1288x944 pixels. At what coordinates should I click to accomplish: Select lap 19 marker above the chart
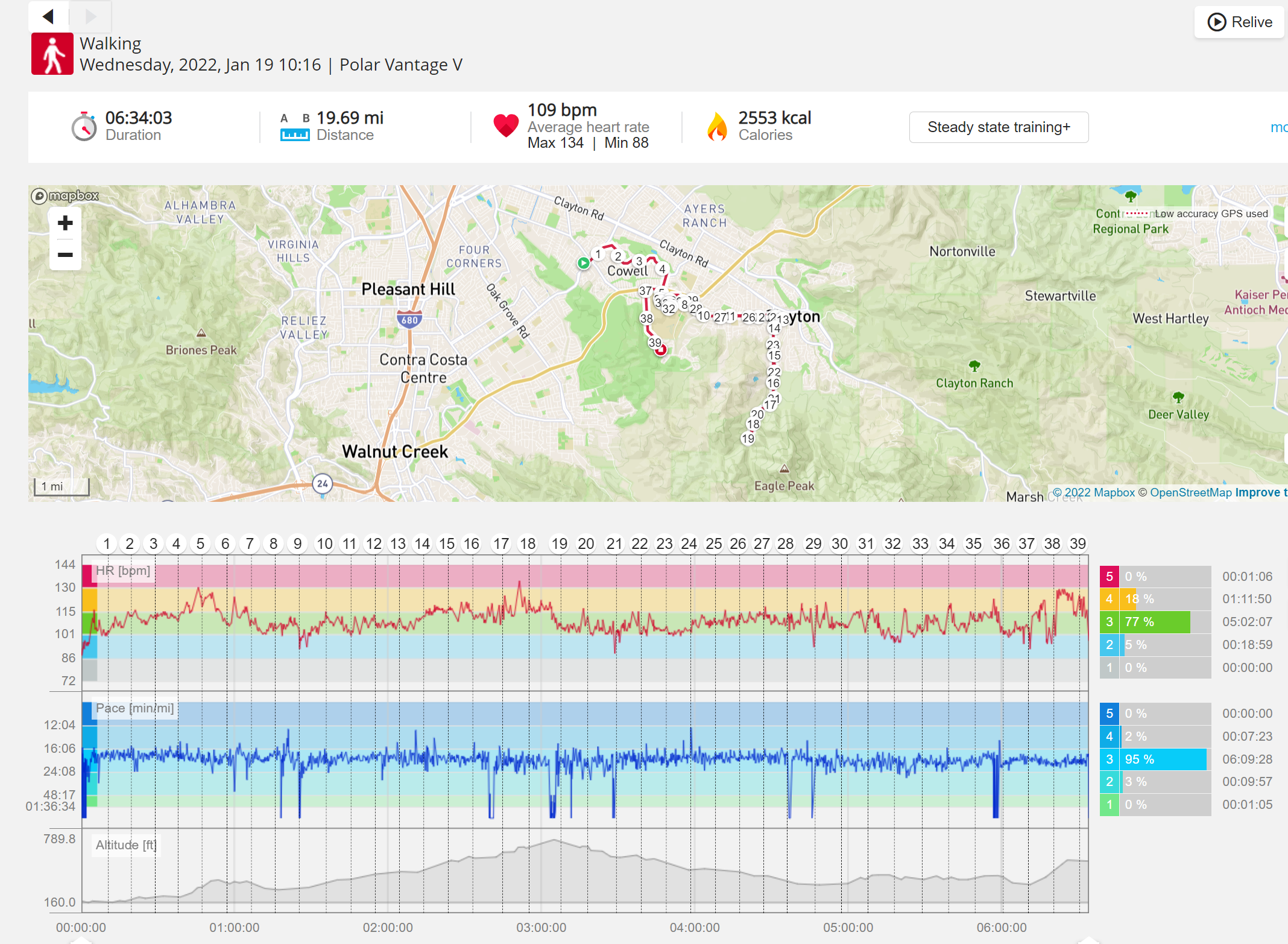pyautogui.click(x=560, y=543)
